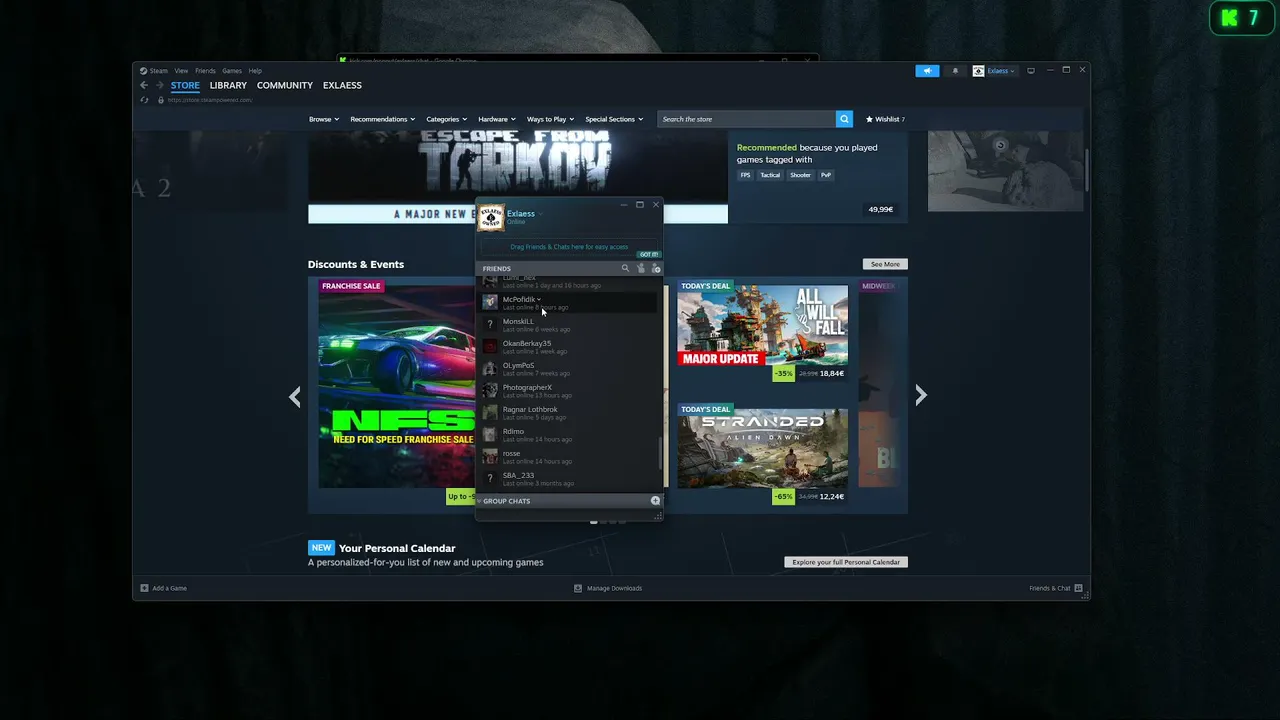The width and height of the screenshot is (1280, 720).
Task: Click the forward arrow in Steam navigation
Action: [159, 85]
